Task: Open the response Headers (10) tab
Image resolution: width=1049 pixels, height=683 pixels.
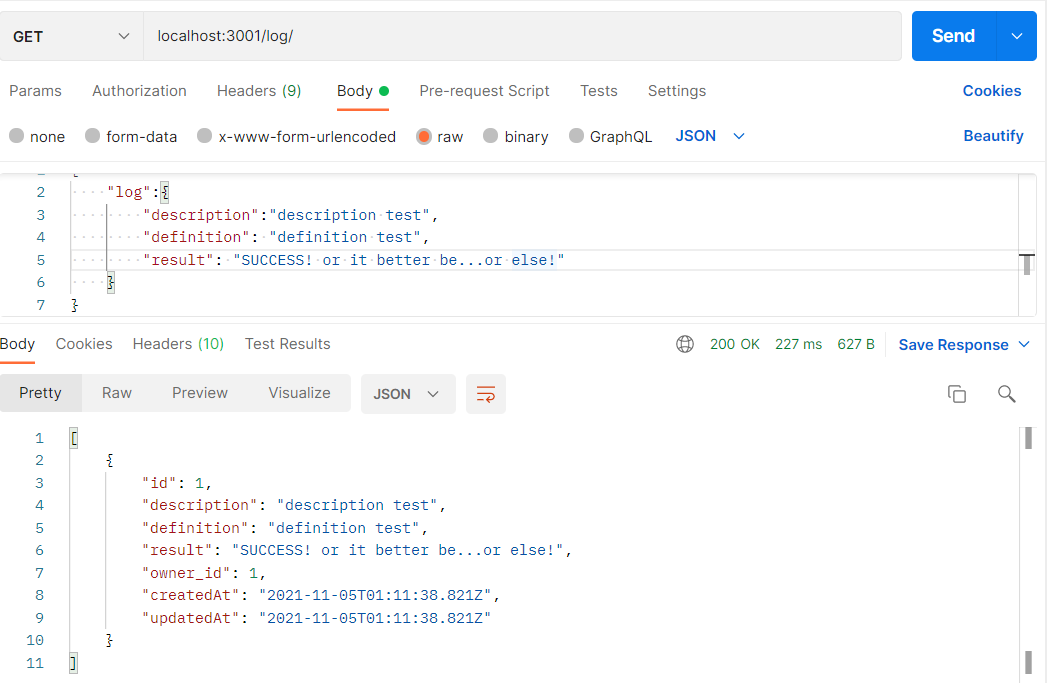Action: (x=178, y=344)
